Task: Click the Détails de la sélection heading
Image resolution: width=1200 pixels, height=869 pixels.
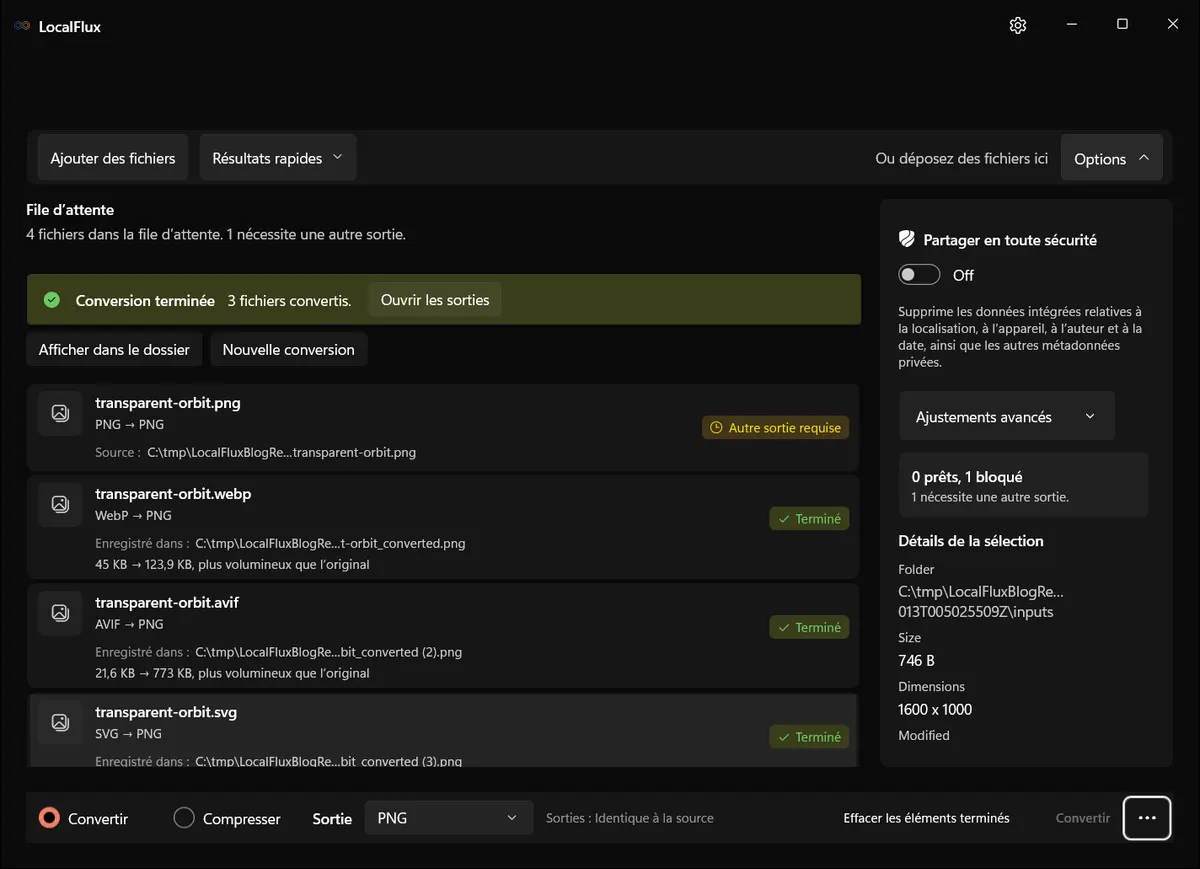Action: pyautogui.click(x=971, y=541)
